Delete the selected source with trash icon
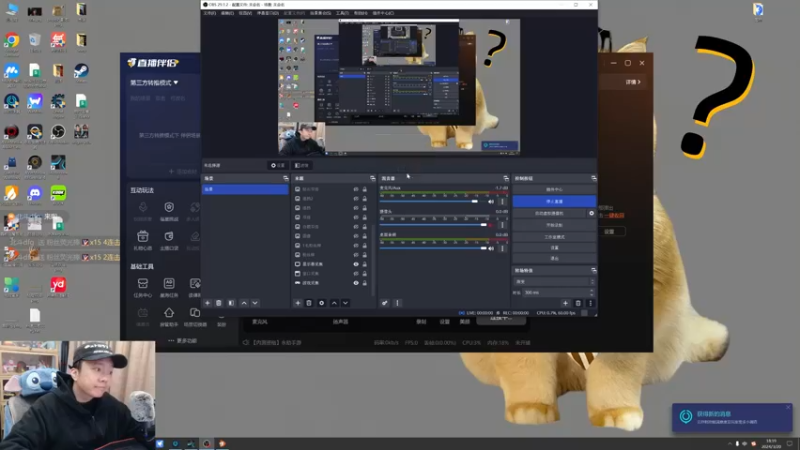800x450 pixels. 309,303
